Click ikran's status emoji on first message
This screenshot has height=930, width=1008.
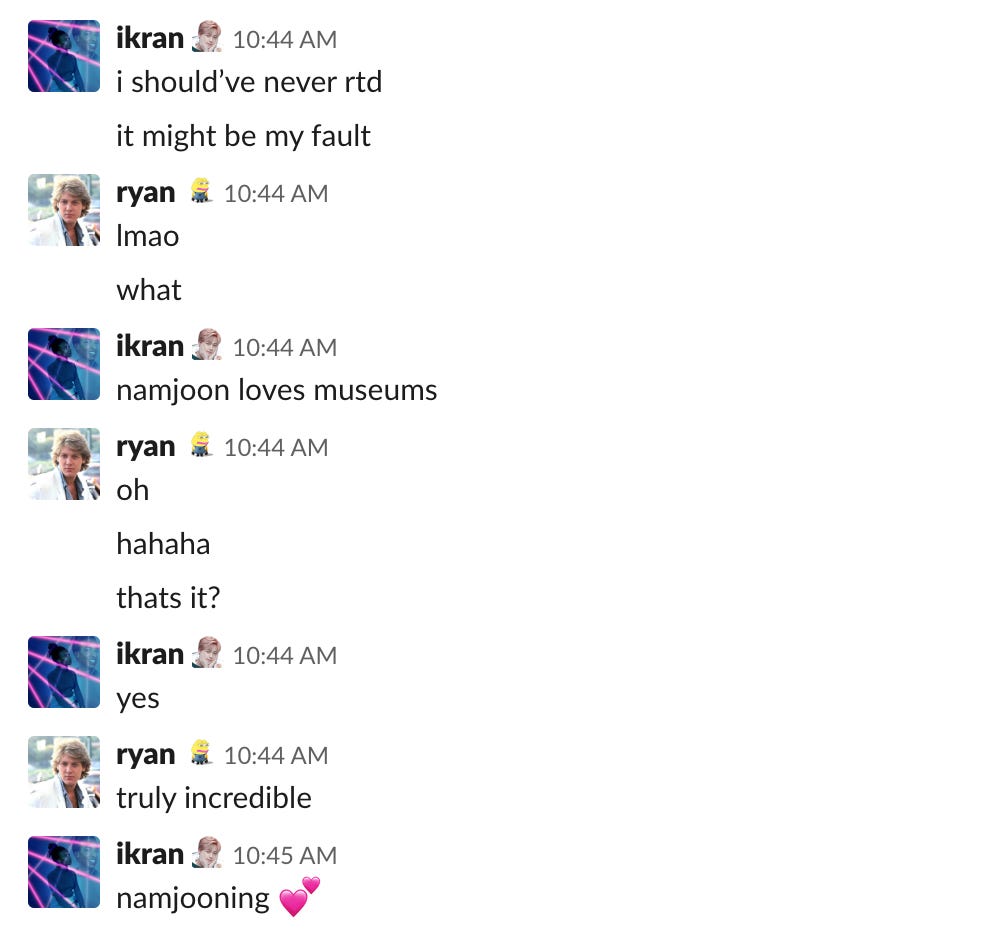(x=207, y=37)
